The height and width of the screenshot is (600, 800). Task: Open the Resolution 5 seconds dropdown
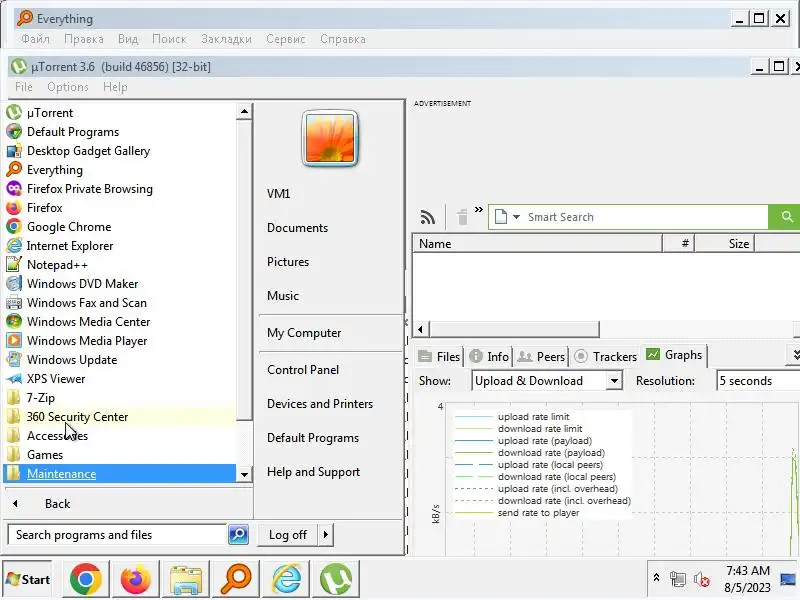(x=758, y=381)
